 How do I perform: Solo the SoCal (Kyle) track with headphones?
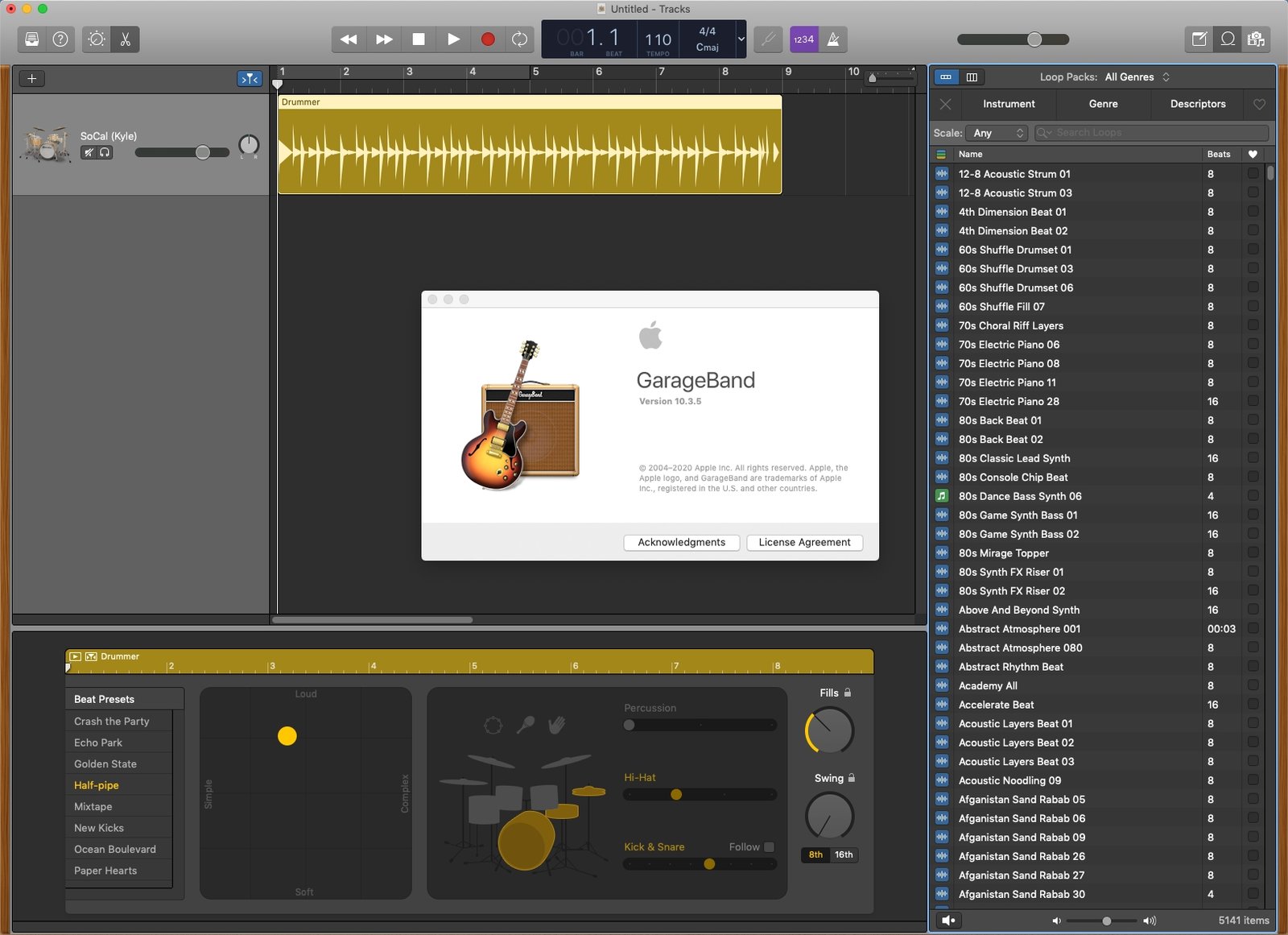pyautogui.click(x=105, y=152)
